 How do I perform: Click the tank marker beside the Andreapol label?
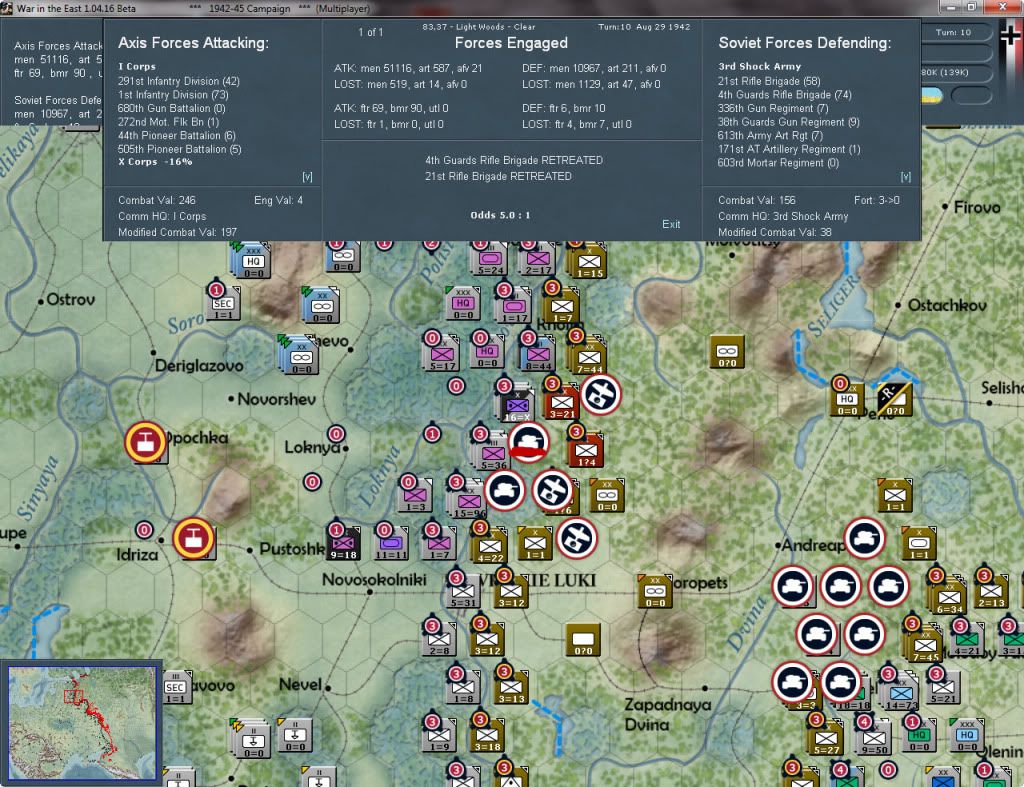tap(865, 538)
